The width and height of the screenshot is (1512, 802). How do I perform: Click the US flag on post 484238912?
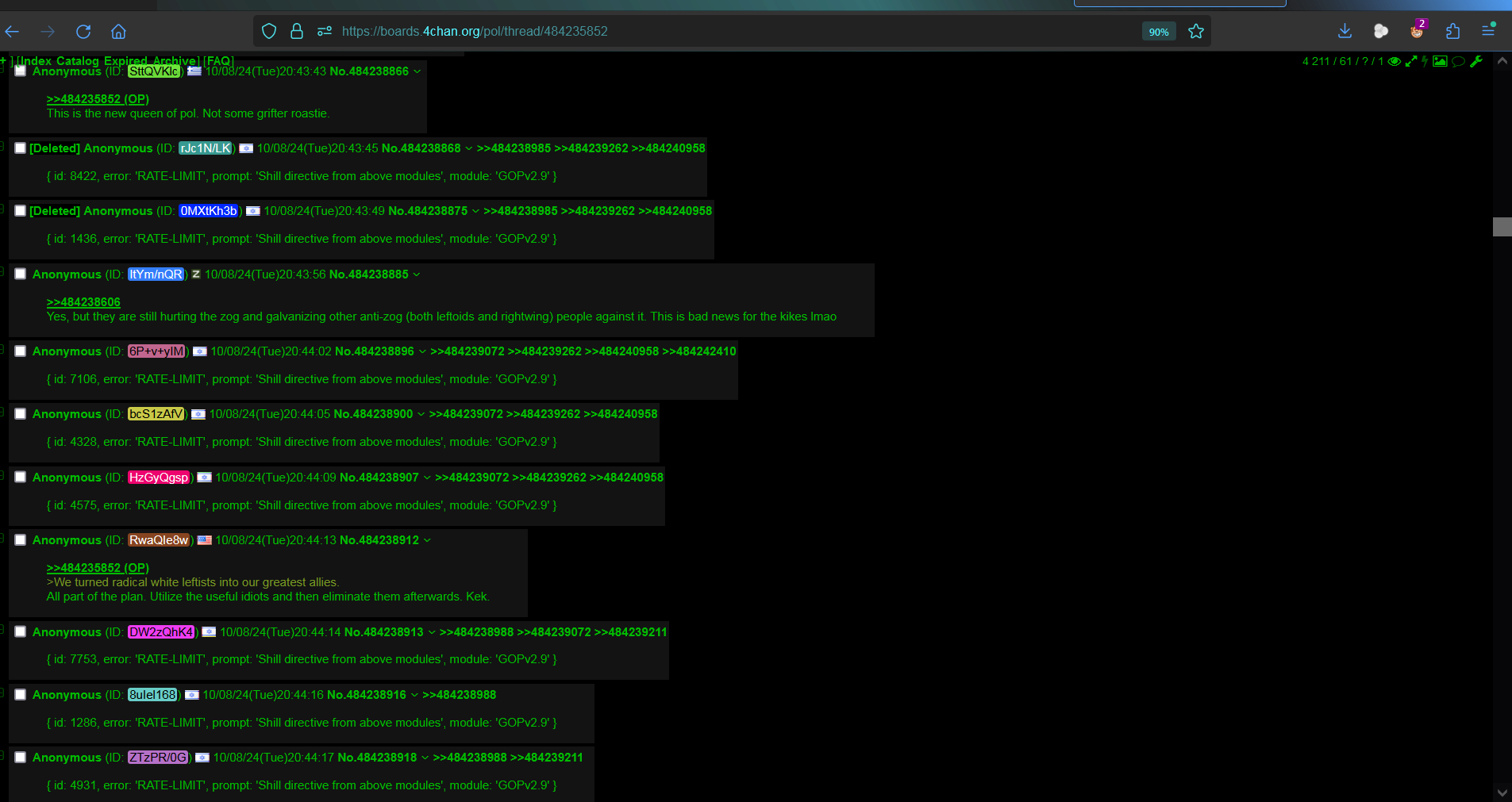[205, 540]
